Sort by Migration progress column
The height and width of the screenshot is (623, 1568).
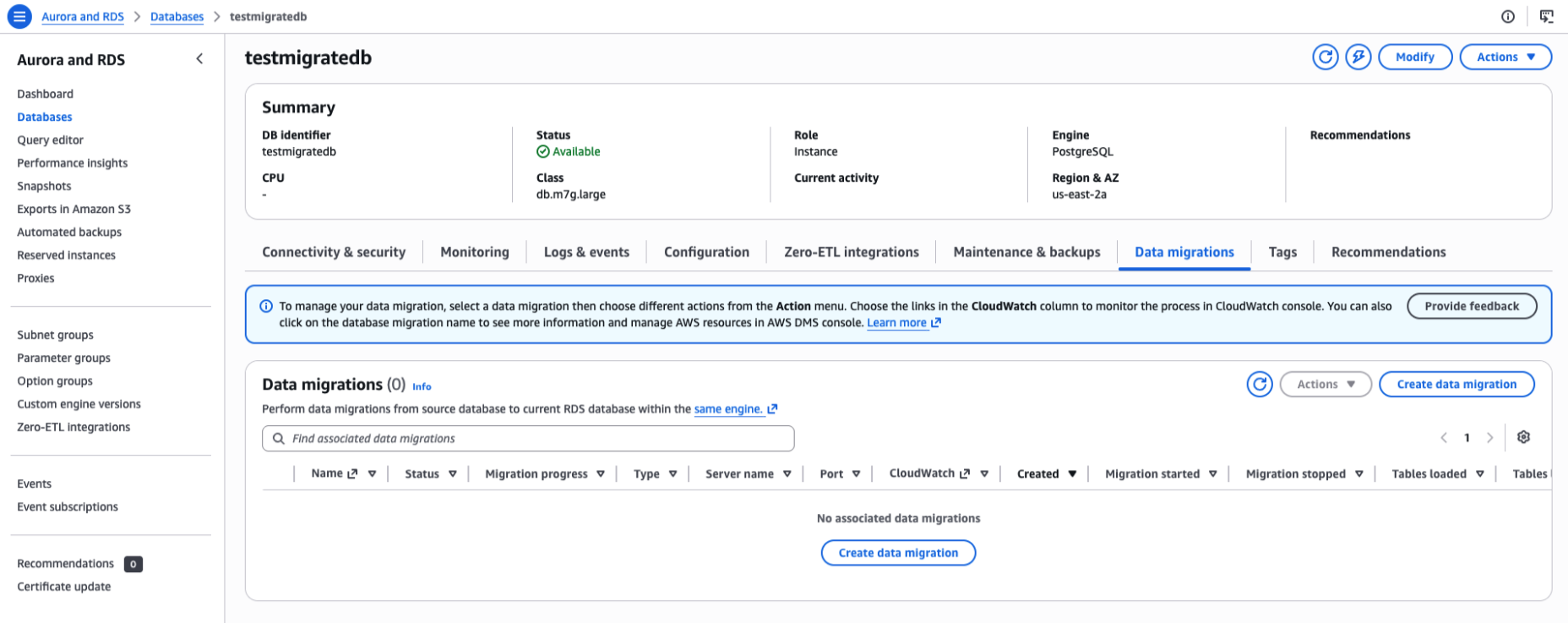click(601, 474)
